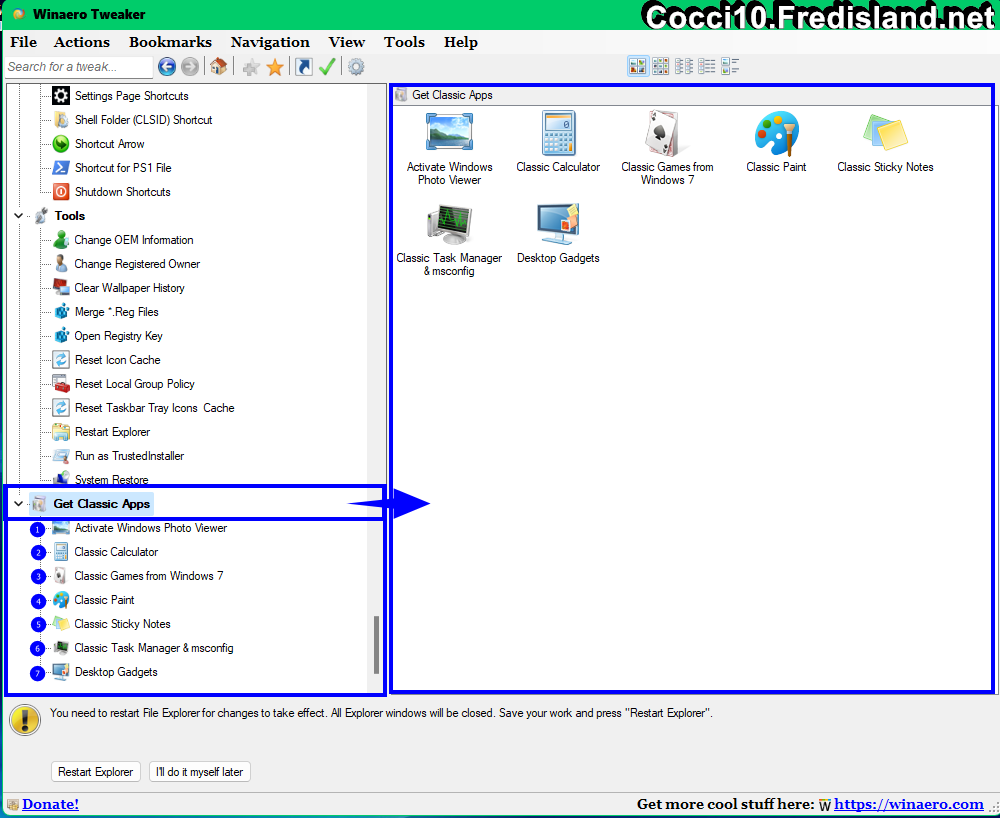Open Desktop Gadgets large icon
Viewport: 1000px width, 818px height.
(558, 224)
